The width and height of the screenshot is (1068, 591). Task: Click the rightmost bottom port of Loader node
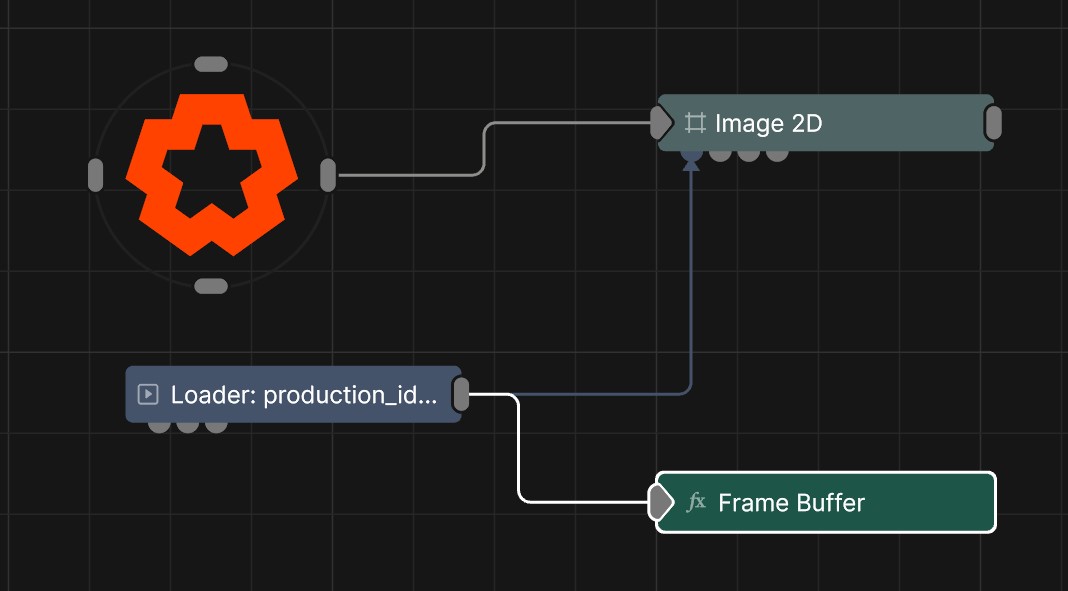tap(216, 426)
